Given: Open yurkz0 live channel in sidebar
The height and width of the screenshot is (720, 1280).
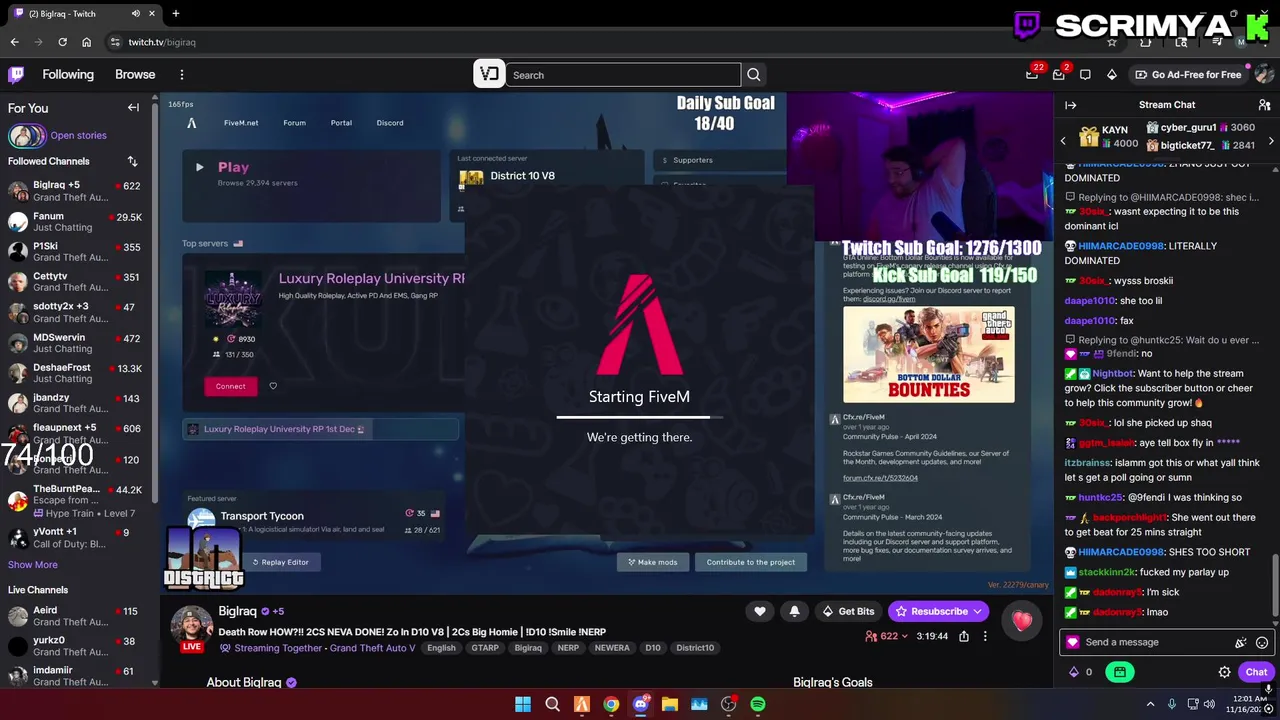Looking at the screenshot, I should tap(76, 646).
